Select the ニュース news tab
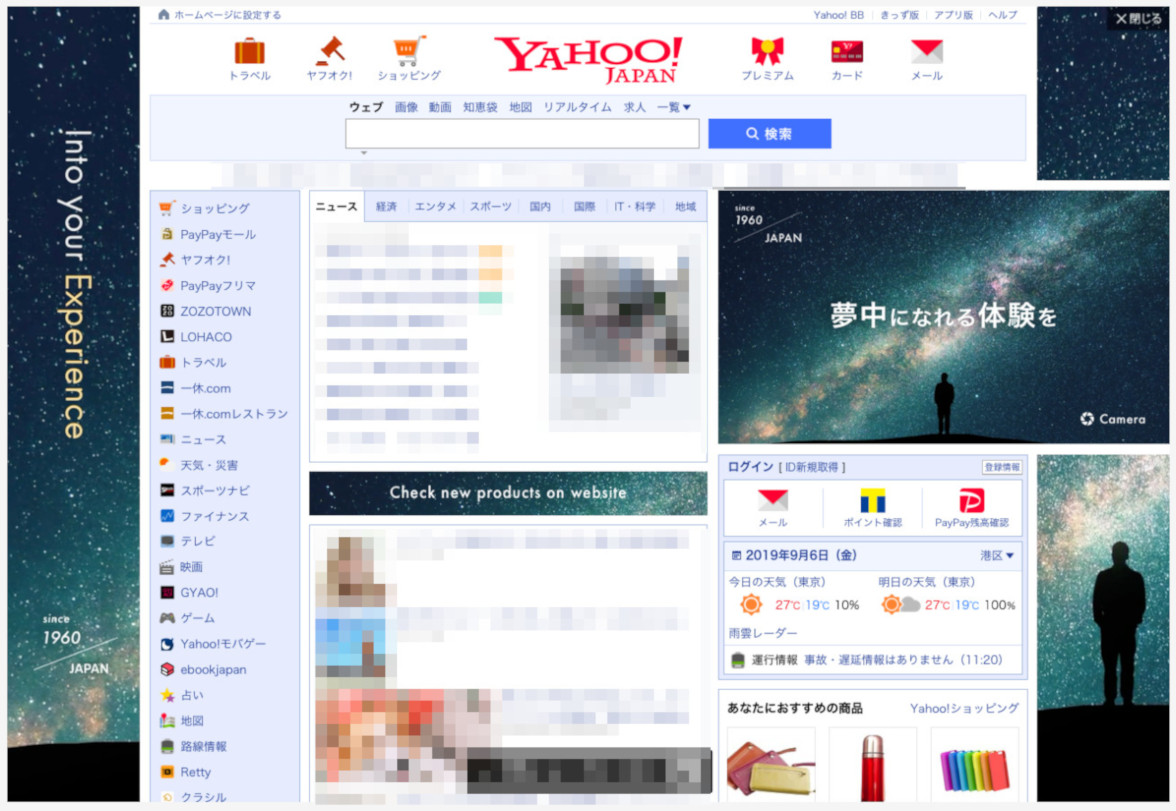The height and width of the screenshot is (811, 1176). point(336,206)
